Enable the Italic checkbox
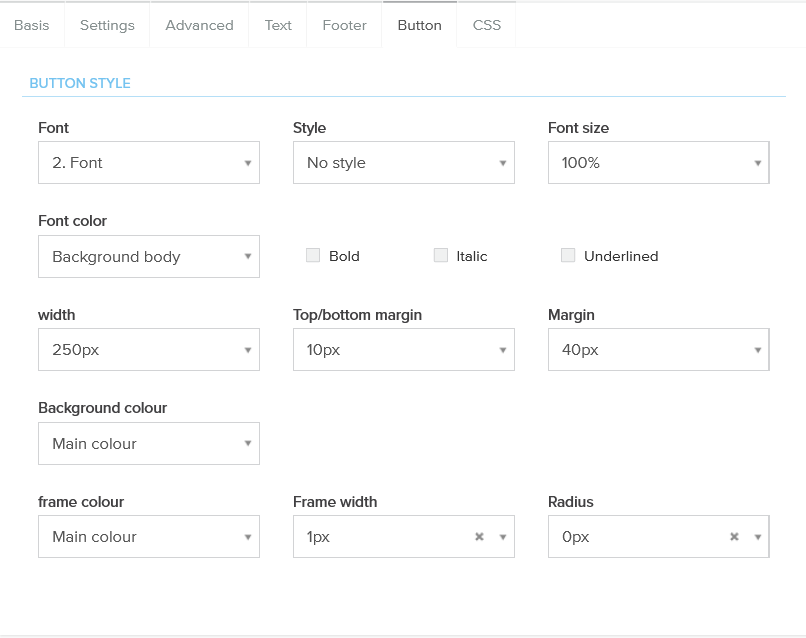 tap(440, 256)
